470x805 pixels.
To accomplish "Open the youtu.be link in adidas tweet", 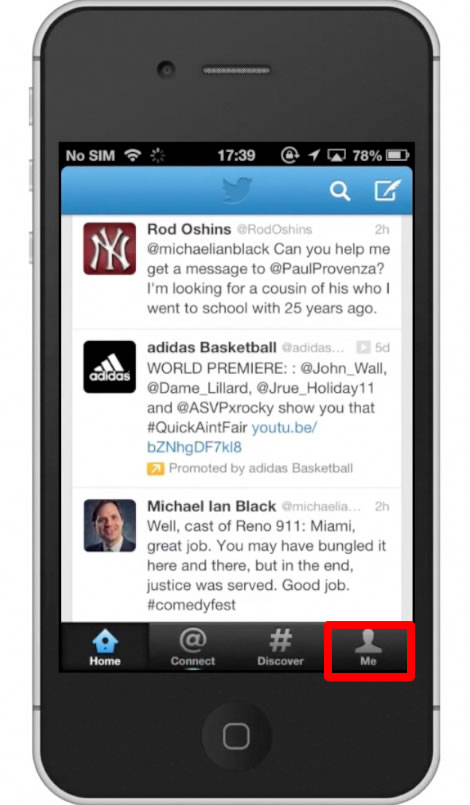I will tap(232, 437).
